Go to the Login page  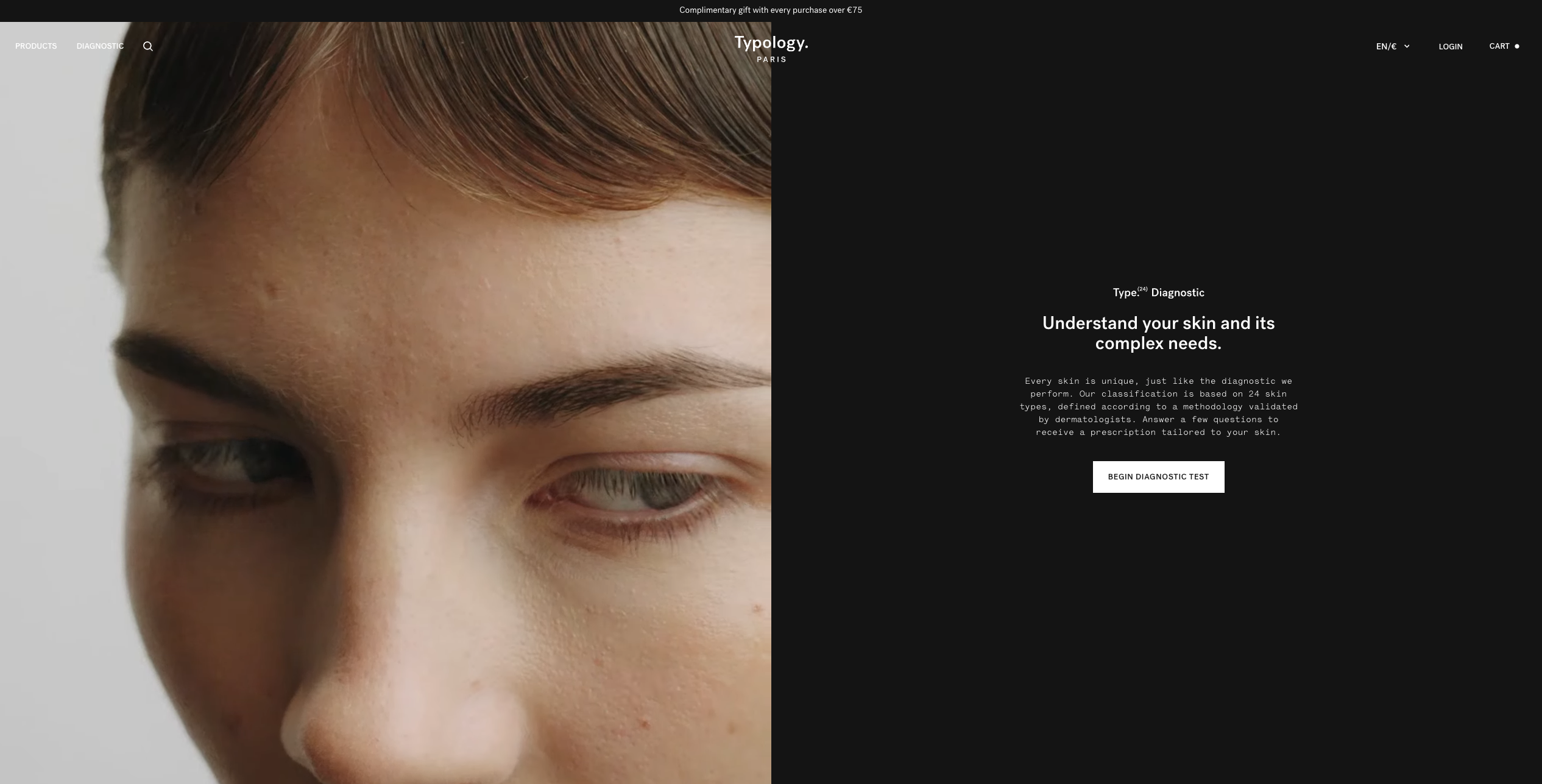click(1451, 46)
